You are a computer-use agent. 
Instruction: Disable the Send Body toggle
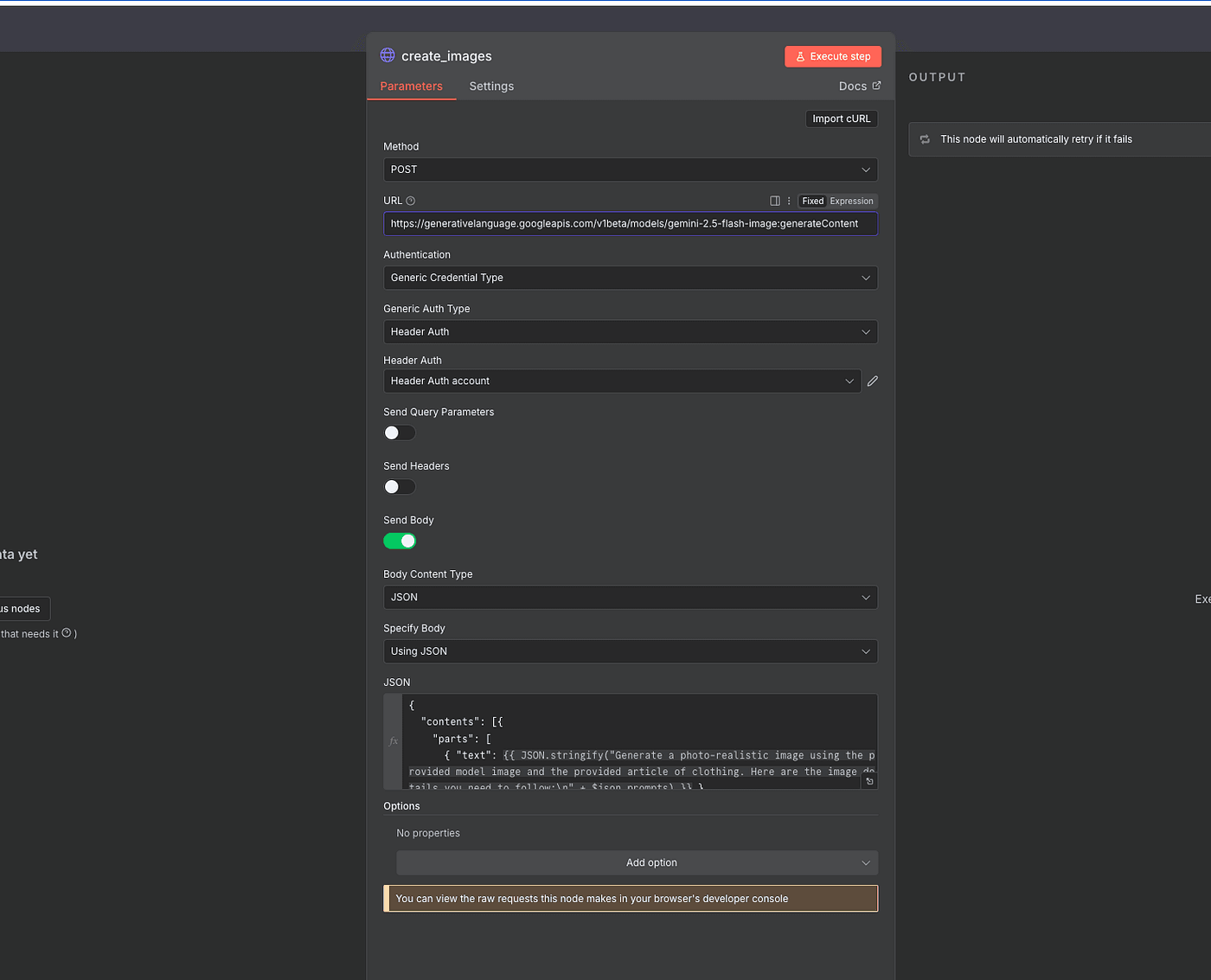(x=400, y=541)
